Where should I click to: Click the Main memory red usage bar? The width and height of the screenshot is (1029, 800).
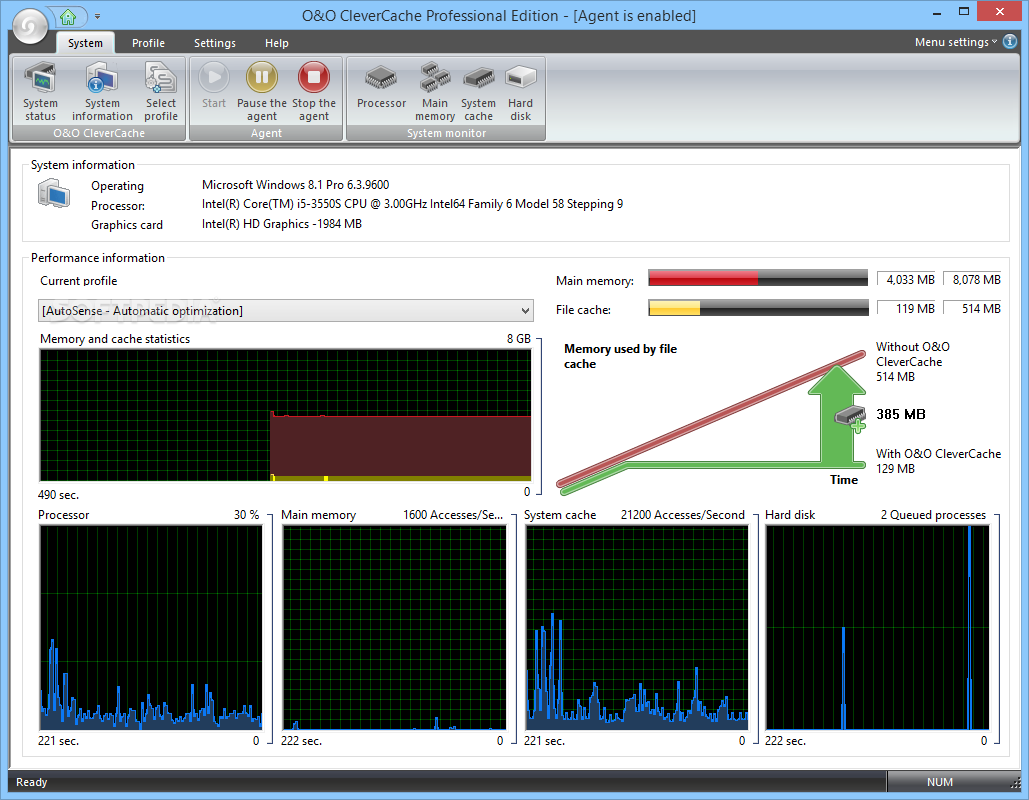(x=758, y=278)
